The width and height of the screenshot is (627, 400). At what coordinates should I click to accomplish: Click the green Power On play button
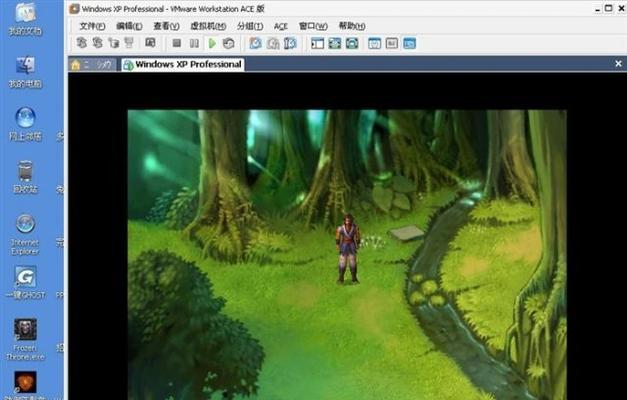pos(212,43)
